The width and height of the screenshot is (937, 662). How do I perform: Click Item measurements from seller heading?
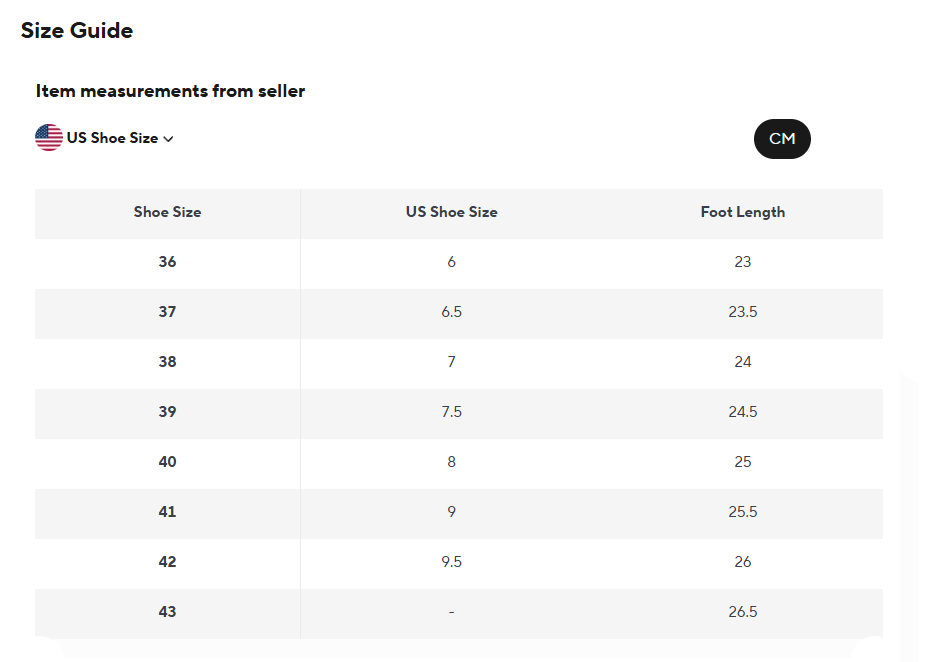pos(170,91)
